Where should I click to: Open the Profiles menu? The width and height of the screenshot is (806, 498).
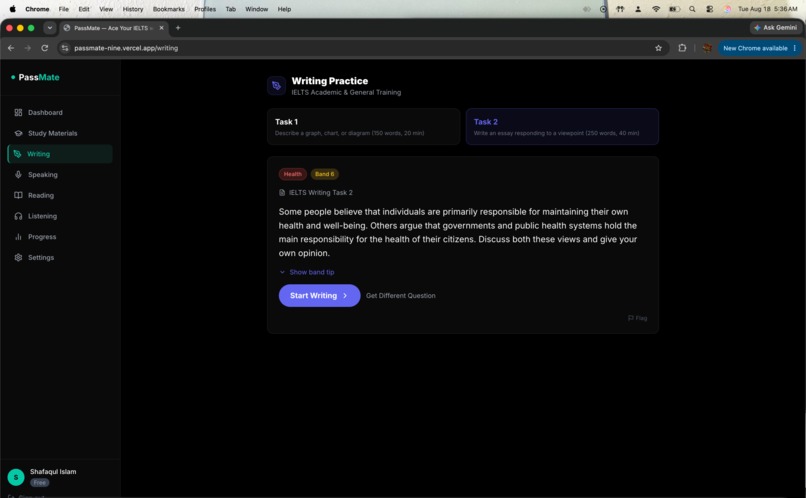click(x=205, y=9)
